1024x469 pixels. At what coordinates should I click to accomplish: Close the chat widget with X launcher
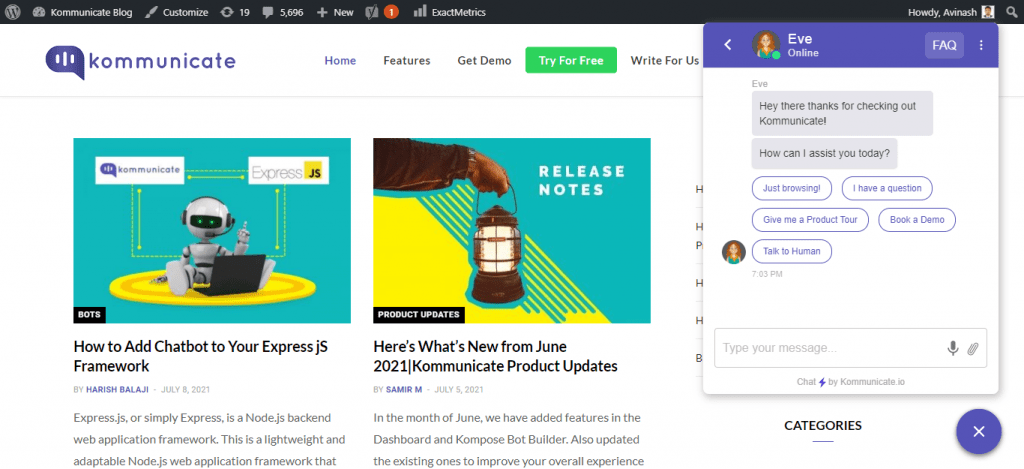click(978, 431)
